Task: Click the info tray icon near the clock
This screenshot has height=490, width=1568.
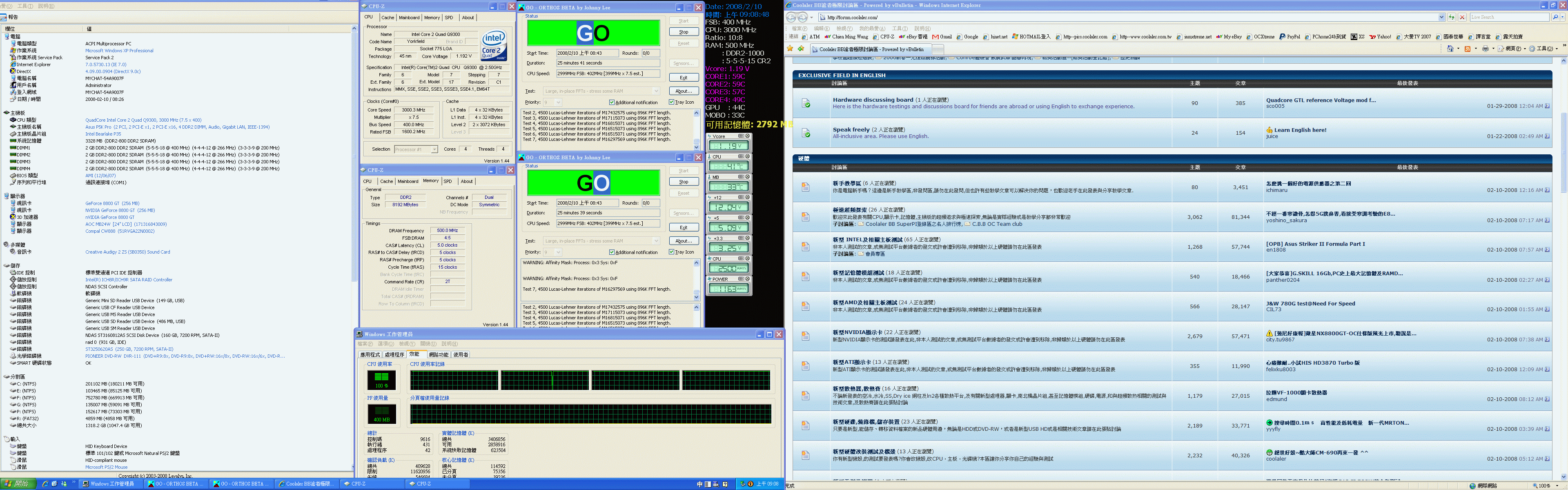Action: pyautogui.click(x=751, y=485)
